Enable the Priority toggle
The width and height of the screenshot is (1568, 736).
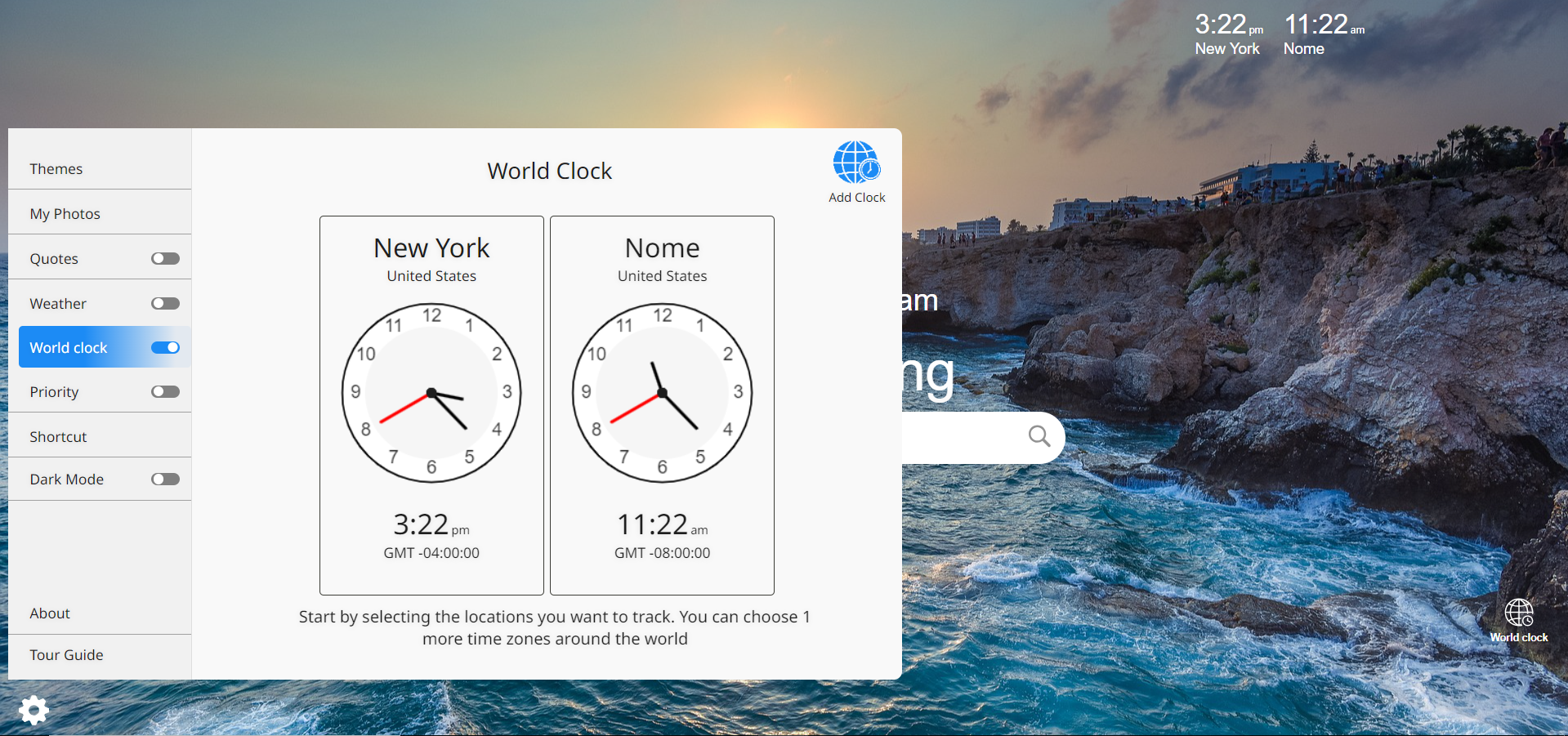click(164, 391)
